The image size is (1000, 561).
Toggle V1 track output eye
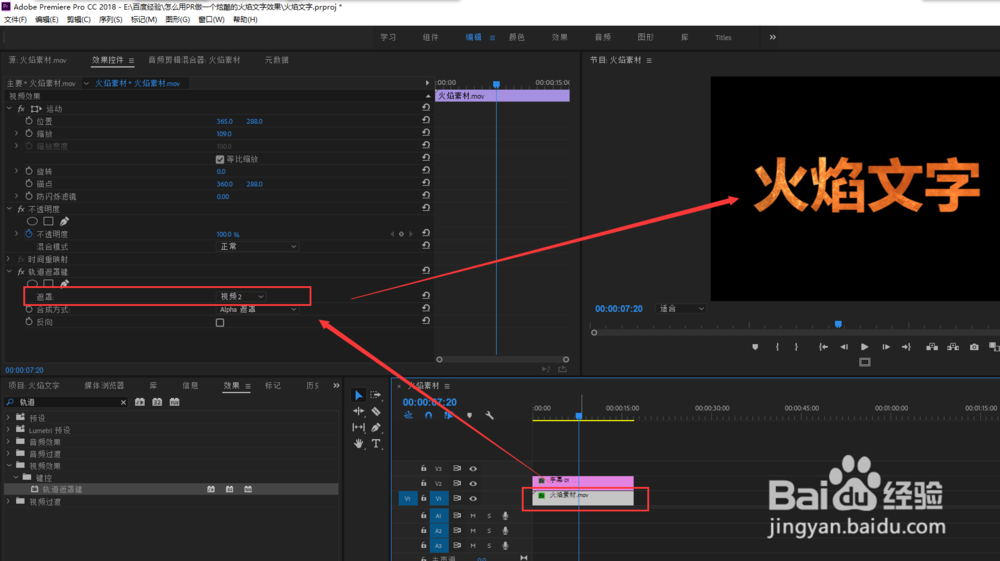click(x=473, y=499)
